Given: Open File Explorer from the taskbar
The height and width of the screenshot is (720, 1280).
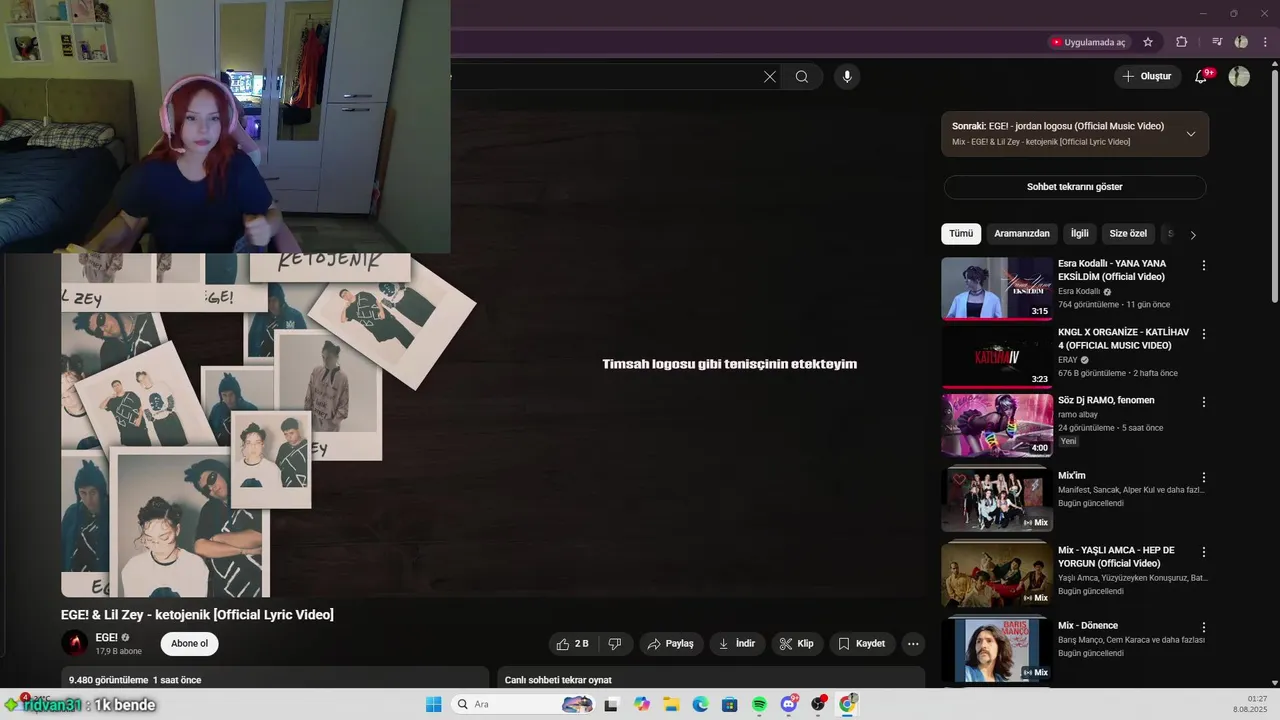Looking at the screenshot, I should (x=671, y=704).
